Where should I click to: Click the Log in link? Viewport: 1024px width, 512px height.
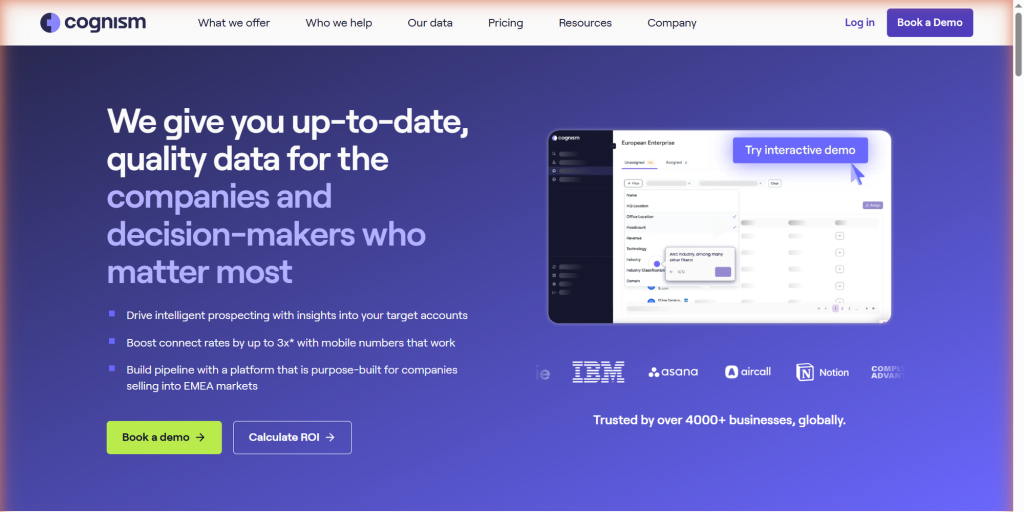859,23
